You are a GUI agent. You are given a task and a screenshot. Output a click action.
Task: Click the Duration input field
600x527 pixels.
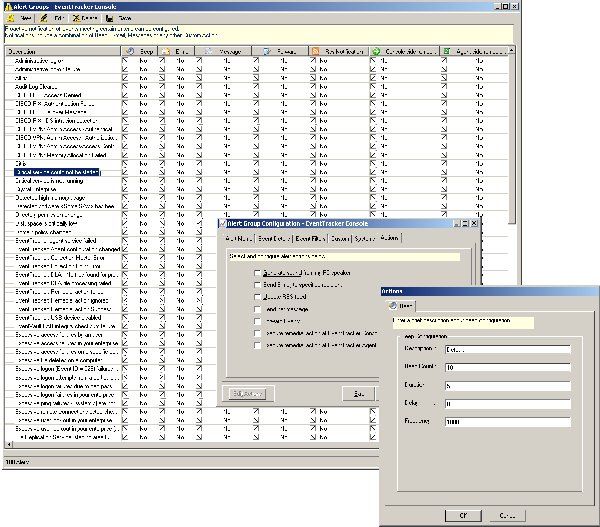(508, 385)
